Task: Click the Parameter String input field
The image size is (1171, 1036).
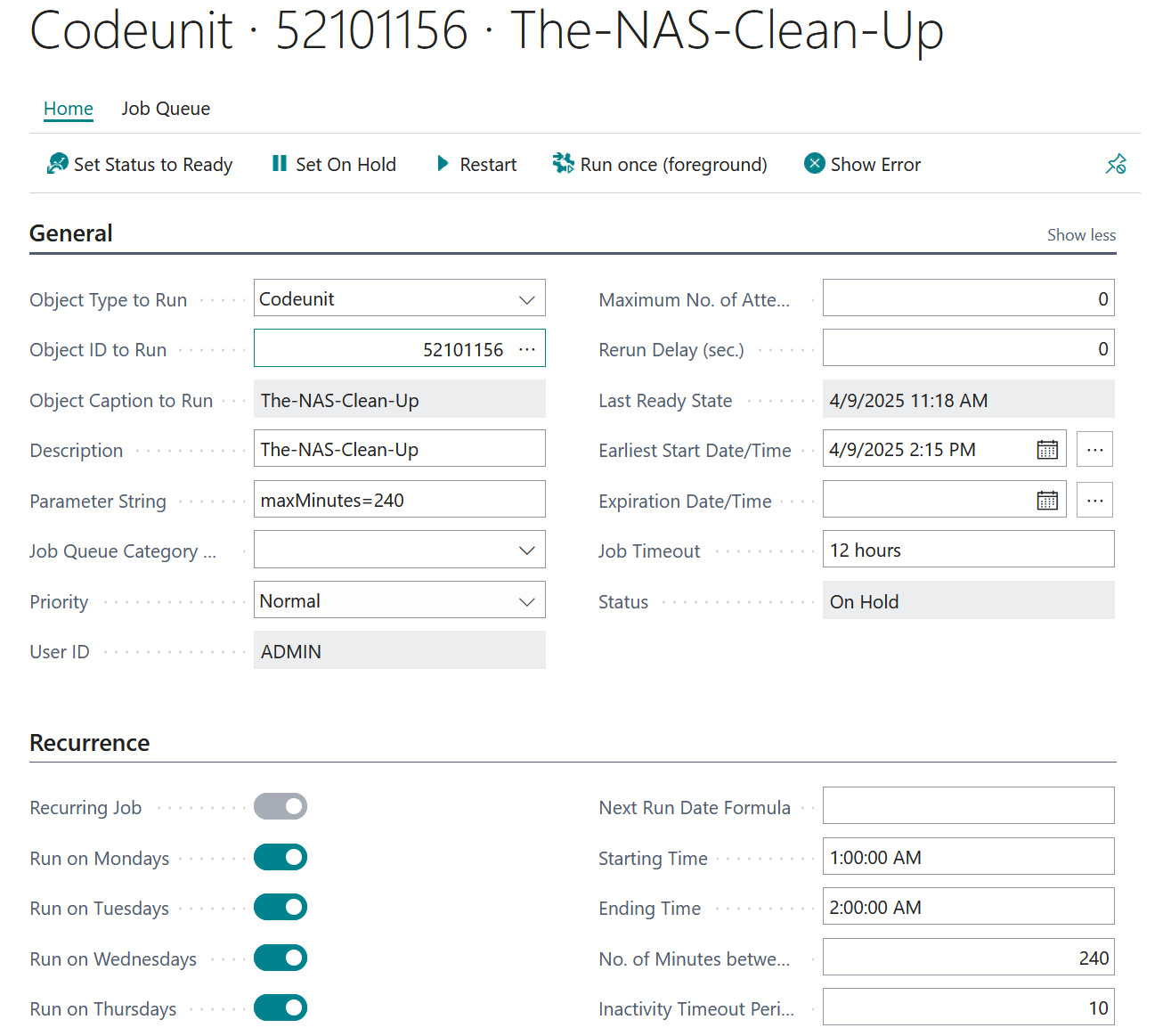Action: click(x=399, y=501)
